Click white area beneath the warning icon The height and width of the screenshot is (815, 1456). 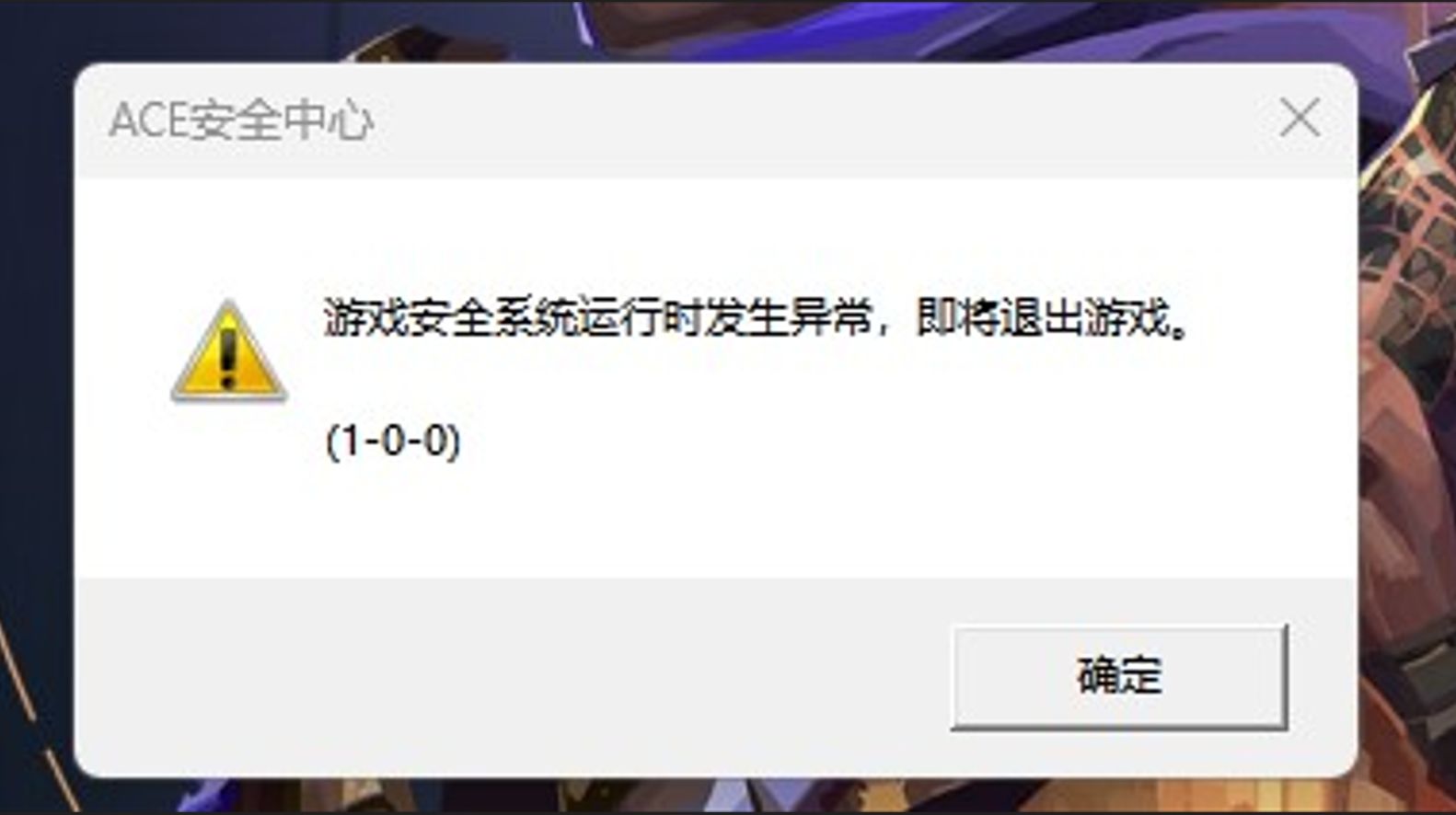229,488
